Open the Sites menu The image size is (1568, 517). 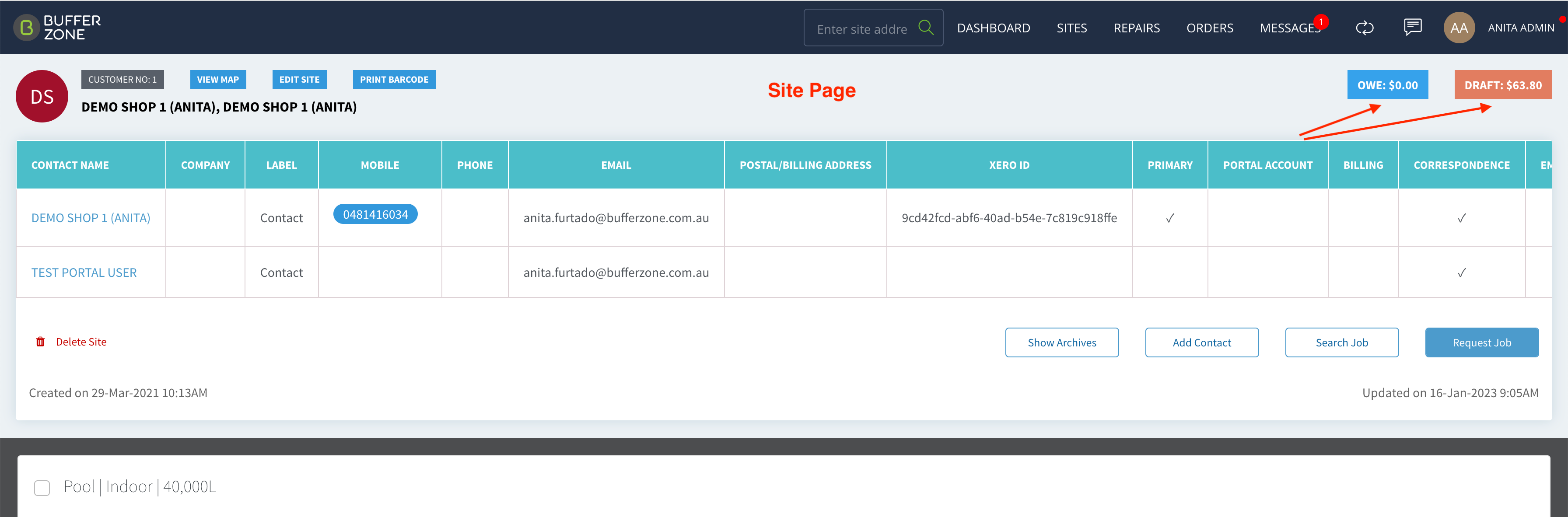click(1071, 28)
